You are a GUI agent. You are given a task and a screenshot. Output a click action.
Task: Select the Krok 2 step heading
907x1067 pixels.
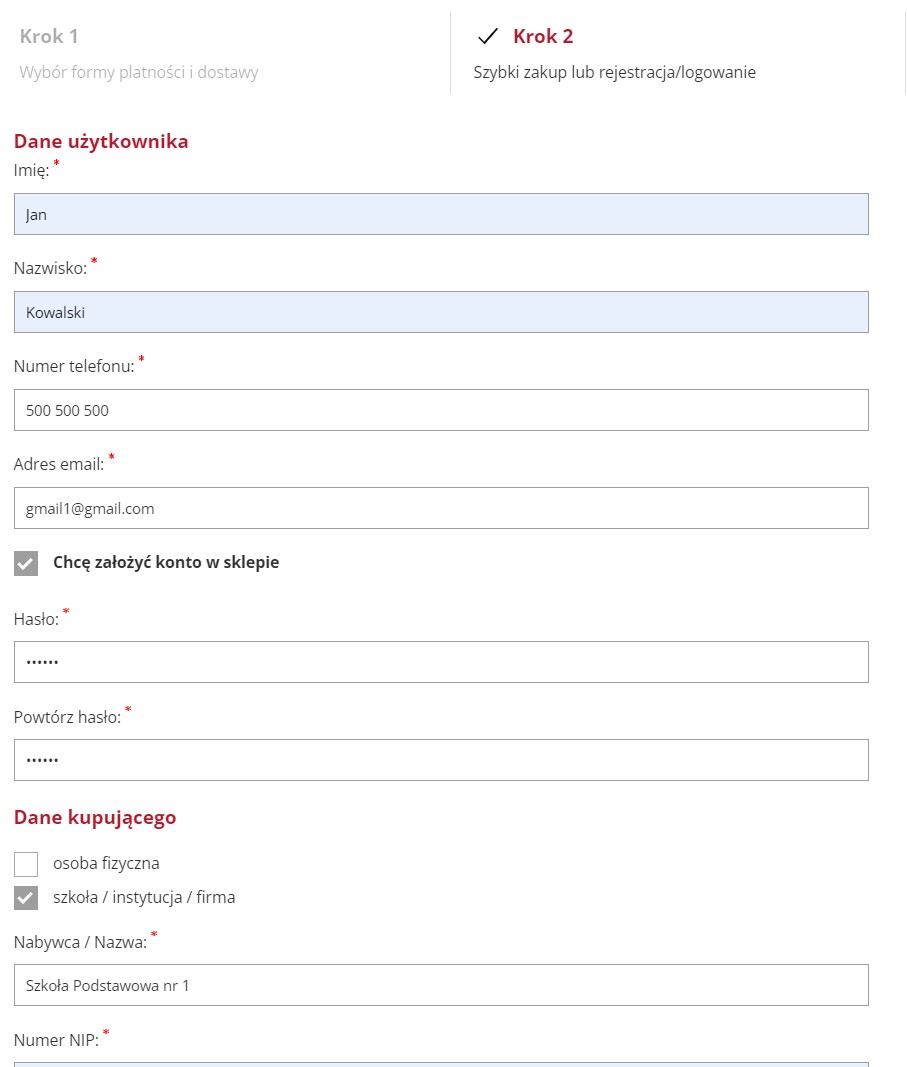tap(543, 37)
